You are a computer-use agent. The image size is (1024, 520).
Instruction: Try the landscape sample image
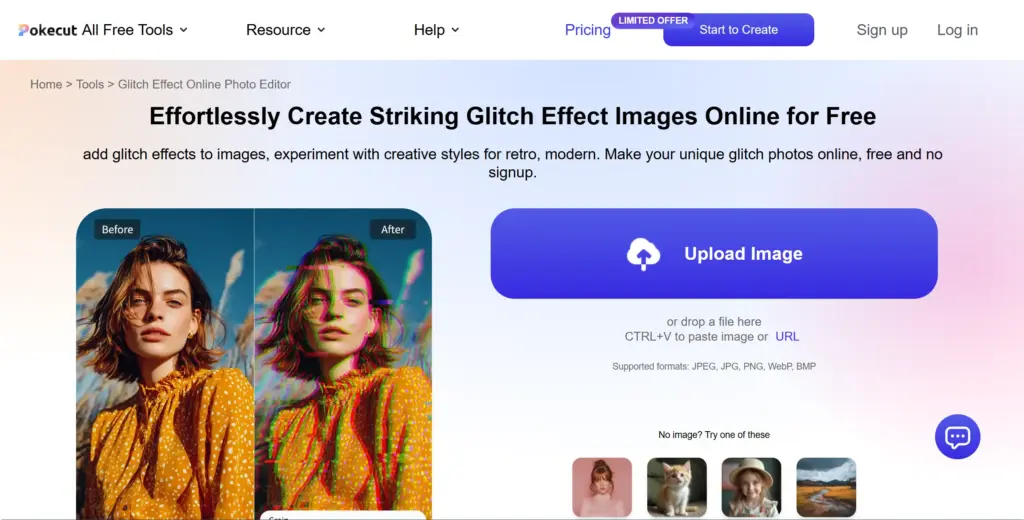click(x=826, y=487)
